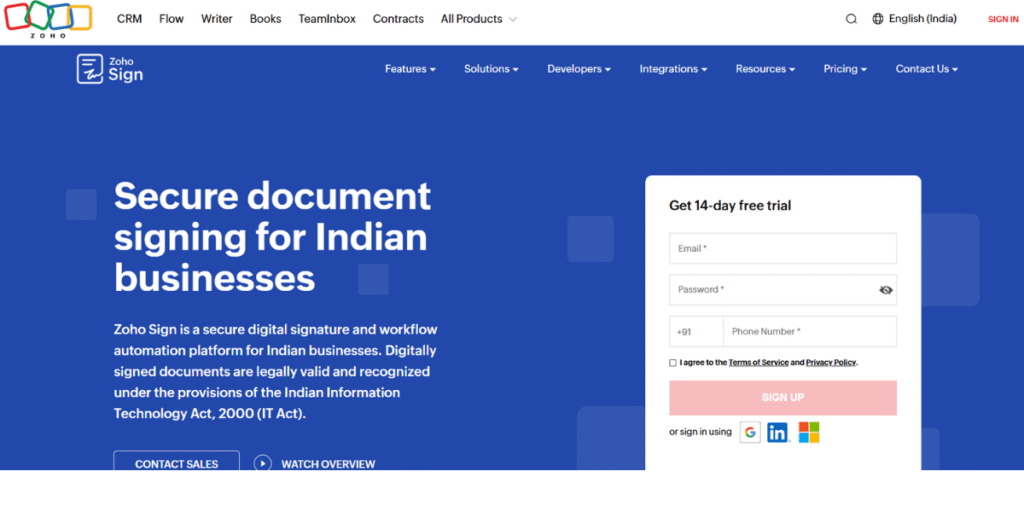
Task: Click the 'or sign in using' text
Action: click(x=700, y=432)
